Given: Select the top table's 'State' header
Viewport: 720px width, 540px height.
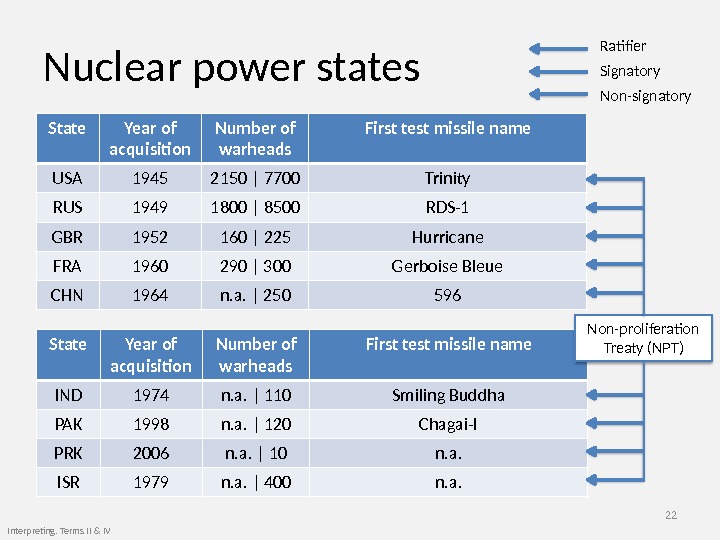Looking at the screenshot, I should click(x=68, y=138).
